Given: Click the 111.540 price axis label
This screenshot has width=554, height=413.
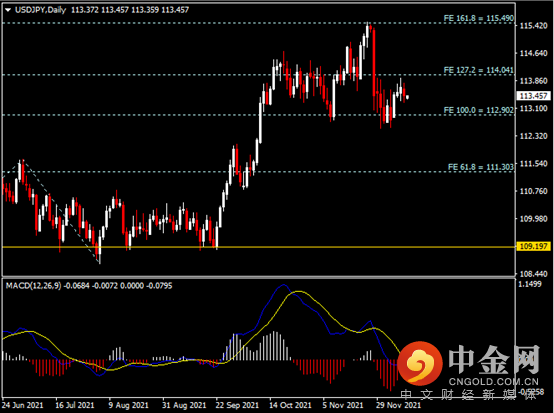Looking at the screenshot, I should click(534, 164).
